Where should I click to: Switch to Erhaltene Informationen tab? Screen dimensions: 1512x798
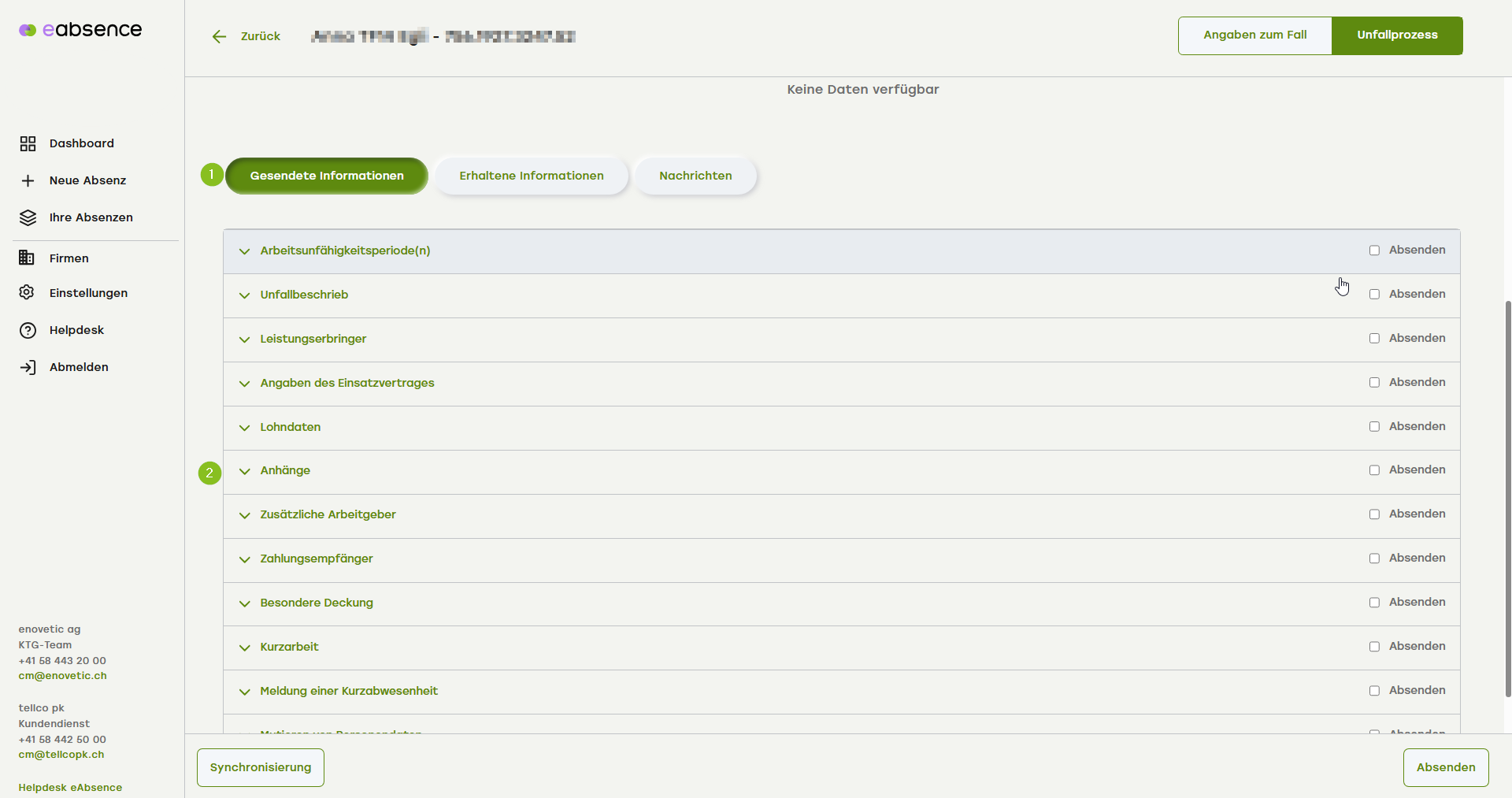coord(532,176)
